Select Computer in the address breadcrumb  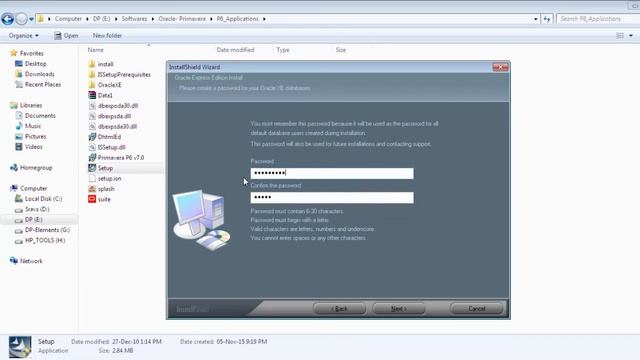click(68, 19)
